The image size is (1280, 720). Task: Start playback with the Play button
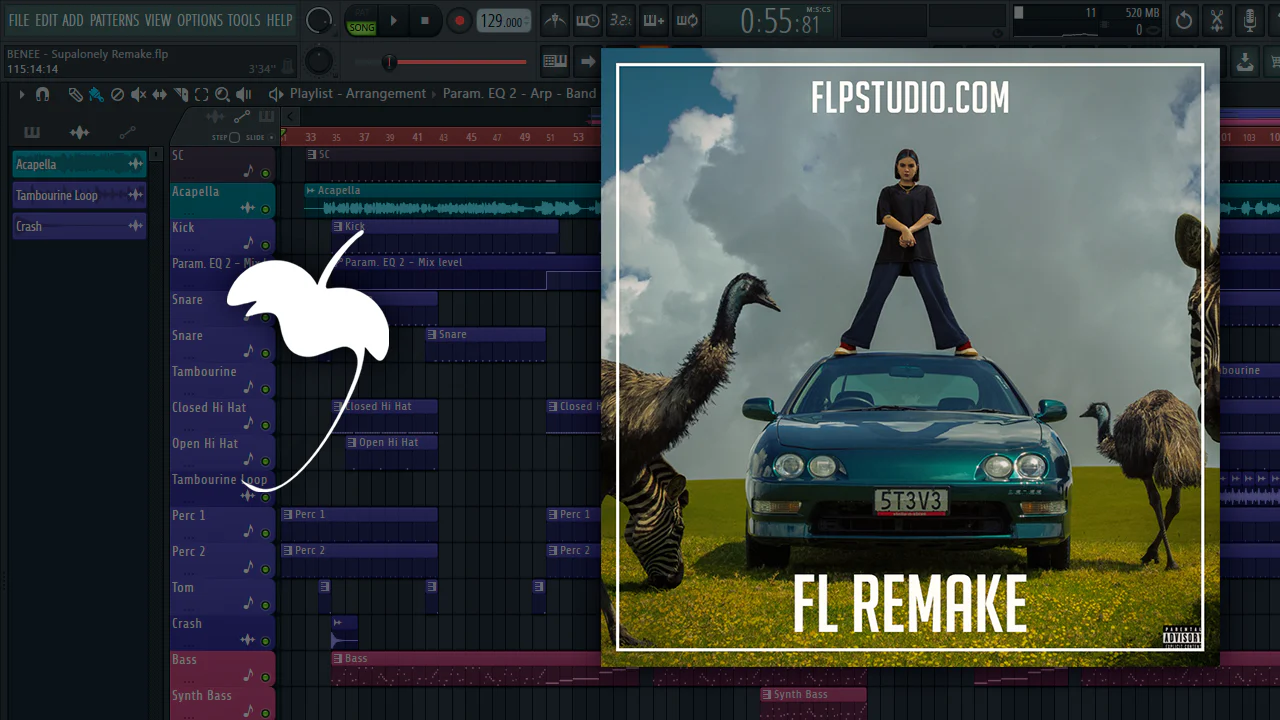tap(393, 20)
